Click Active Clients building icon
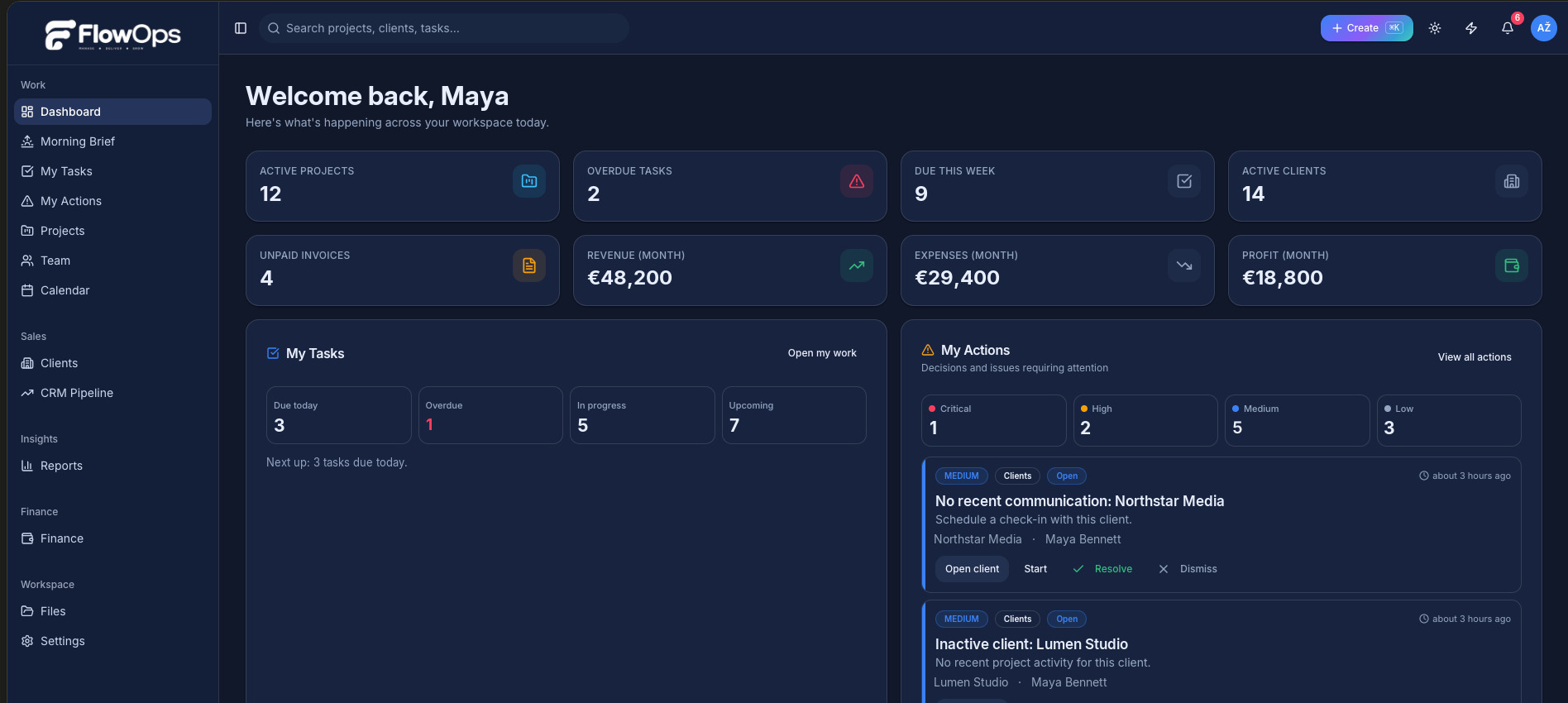The height and width of the screenshot is (703, 1568). 1512,181
